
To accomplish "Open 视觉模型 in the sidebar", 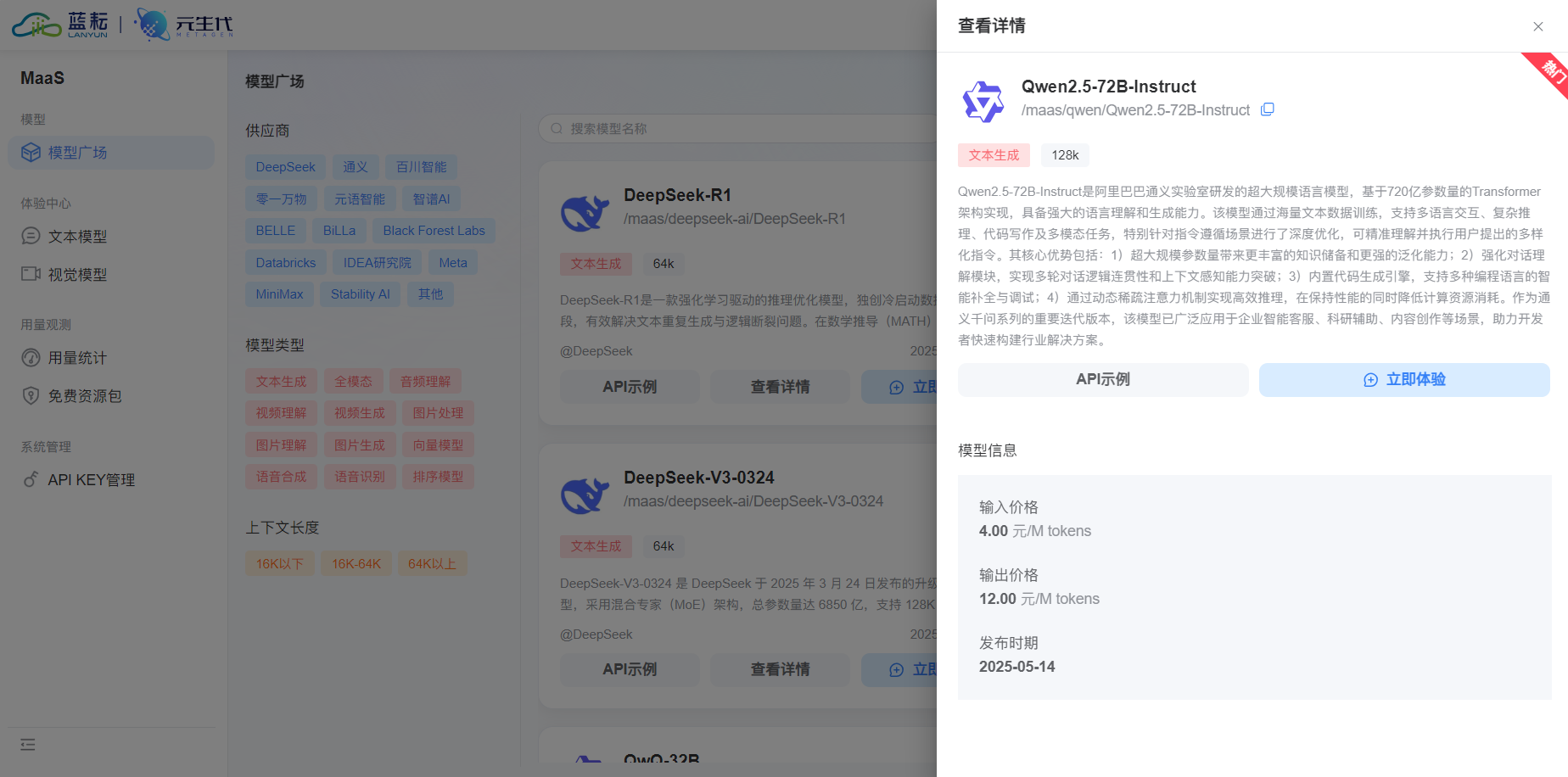I will [111, 275].
